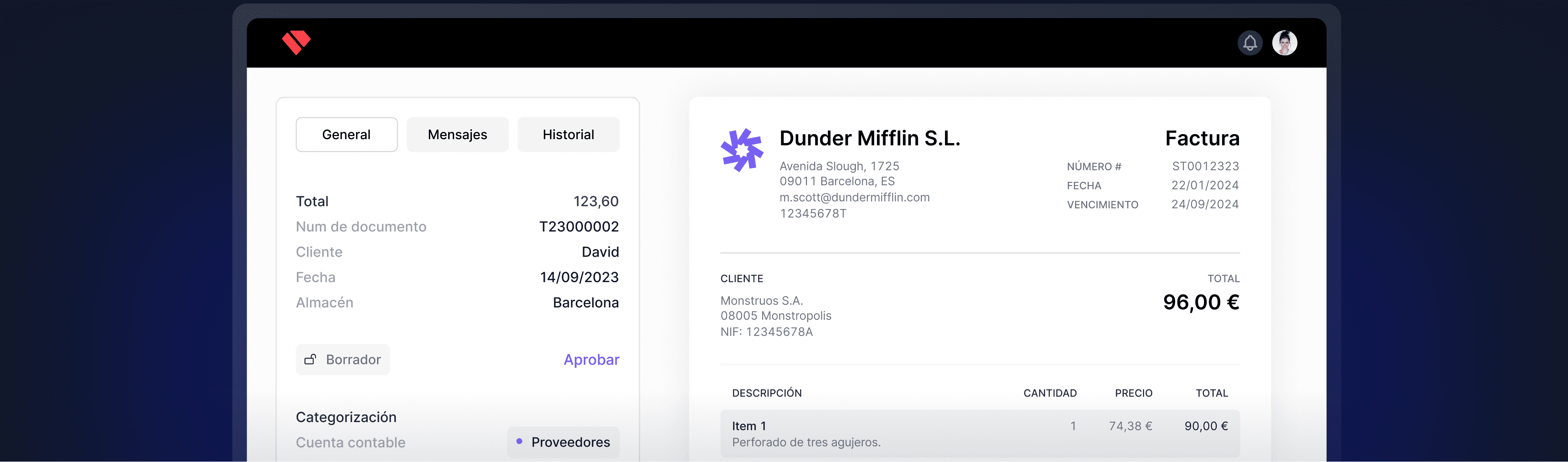1568x462 pixels.
Task: Select document number T23000002
Action: click(x=579, y=226)
